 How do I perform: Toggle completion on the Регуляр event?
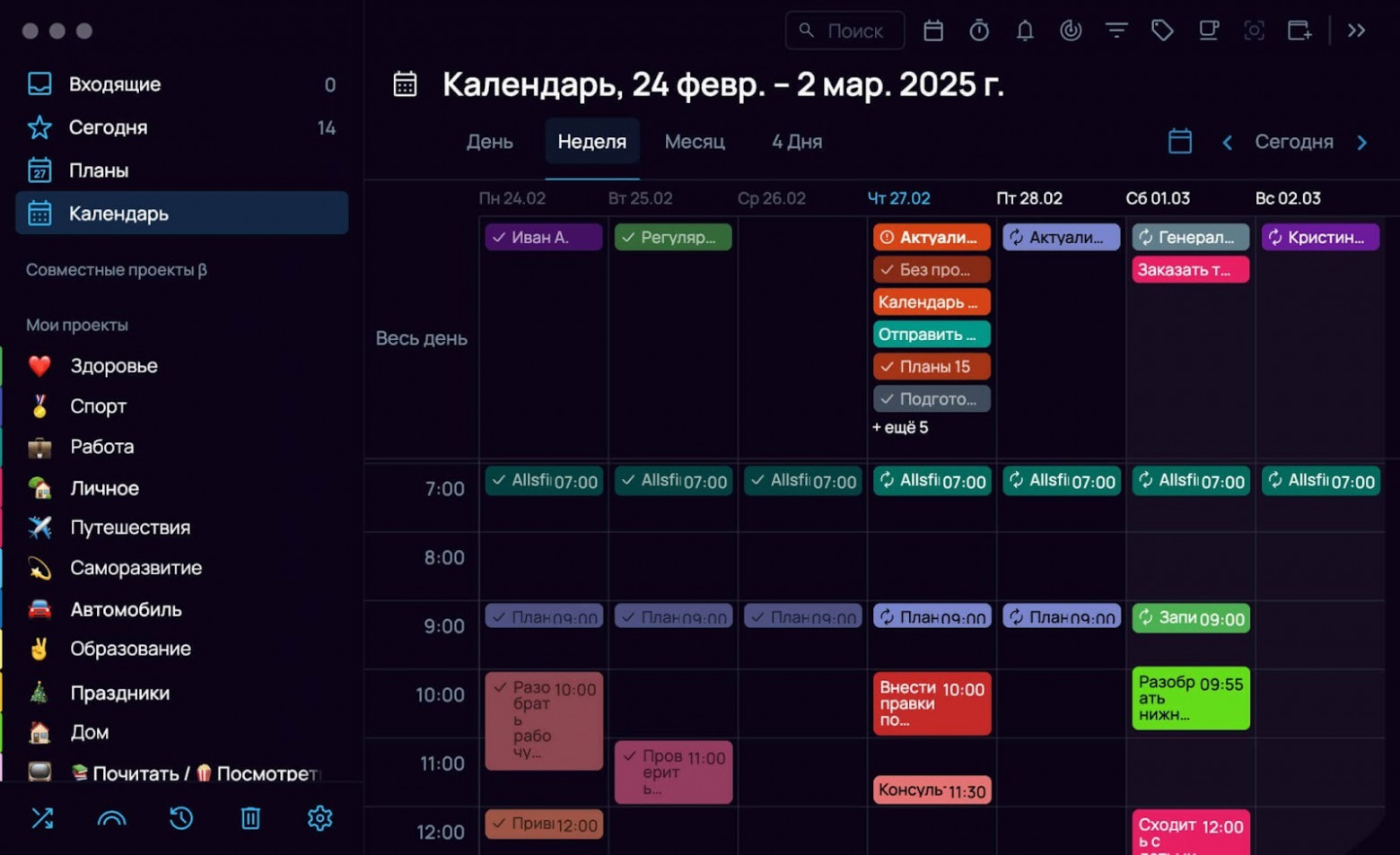(x=629, y=237)
